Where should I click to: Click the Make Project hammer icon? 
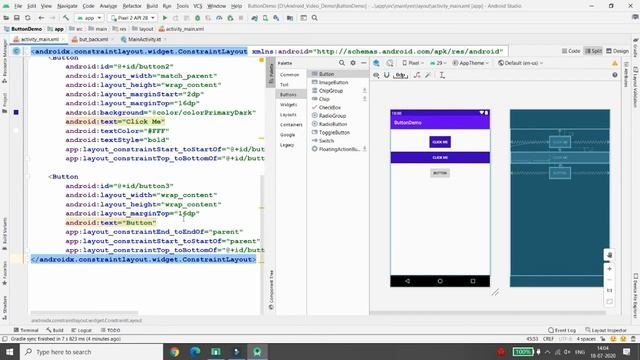(66, 18)
